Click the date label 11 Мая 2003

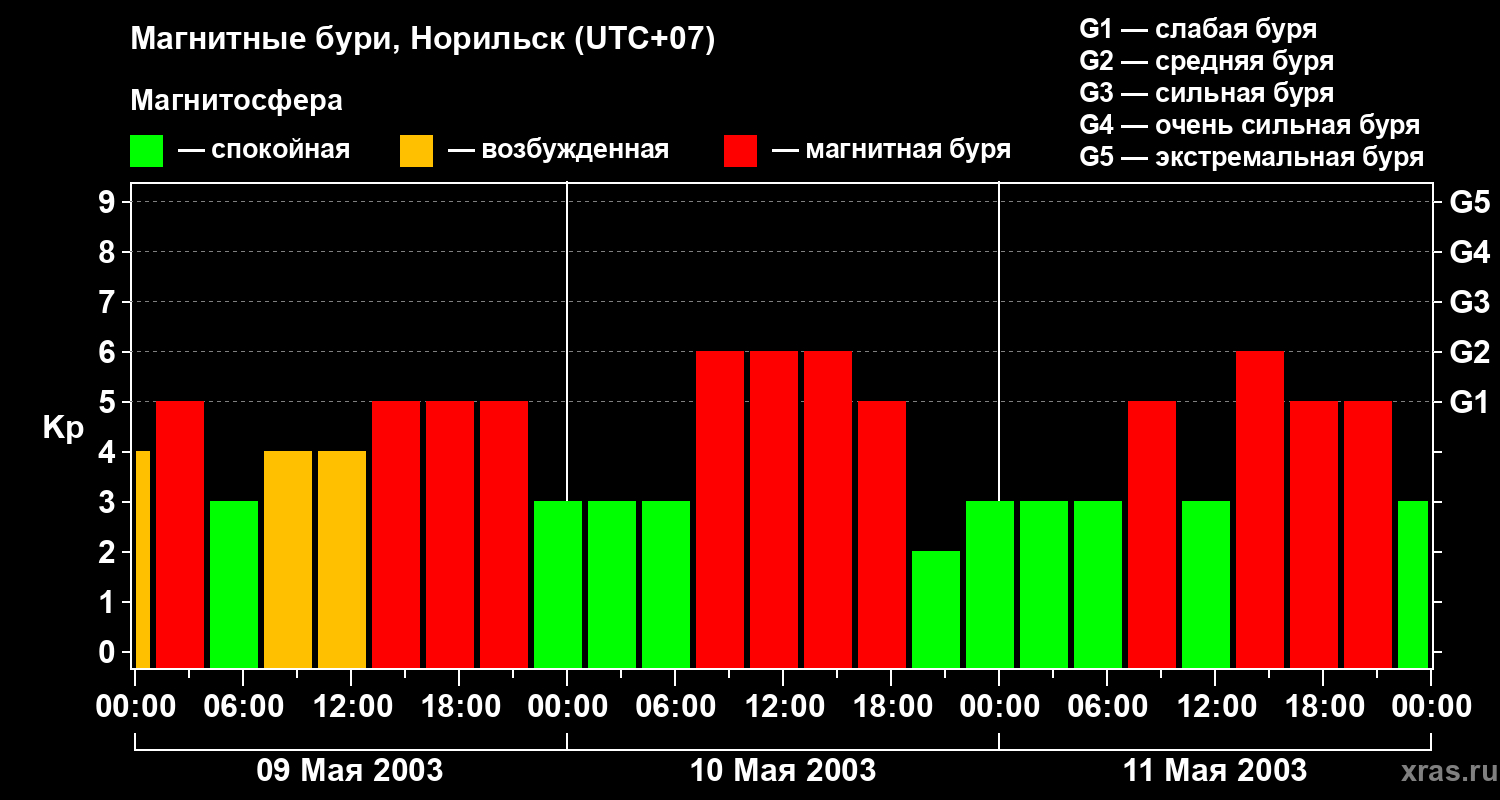click(1215, 770)
